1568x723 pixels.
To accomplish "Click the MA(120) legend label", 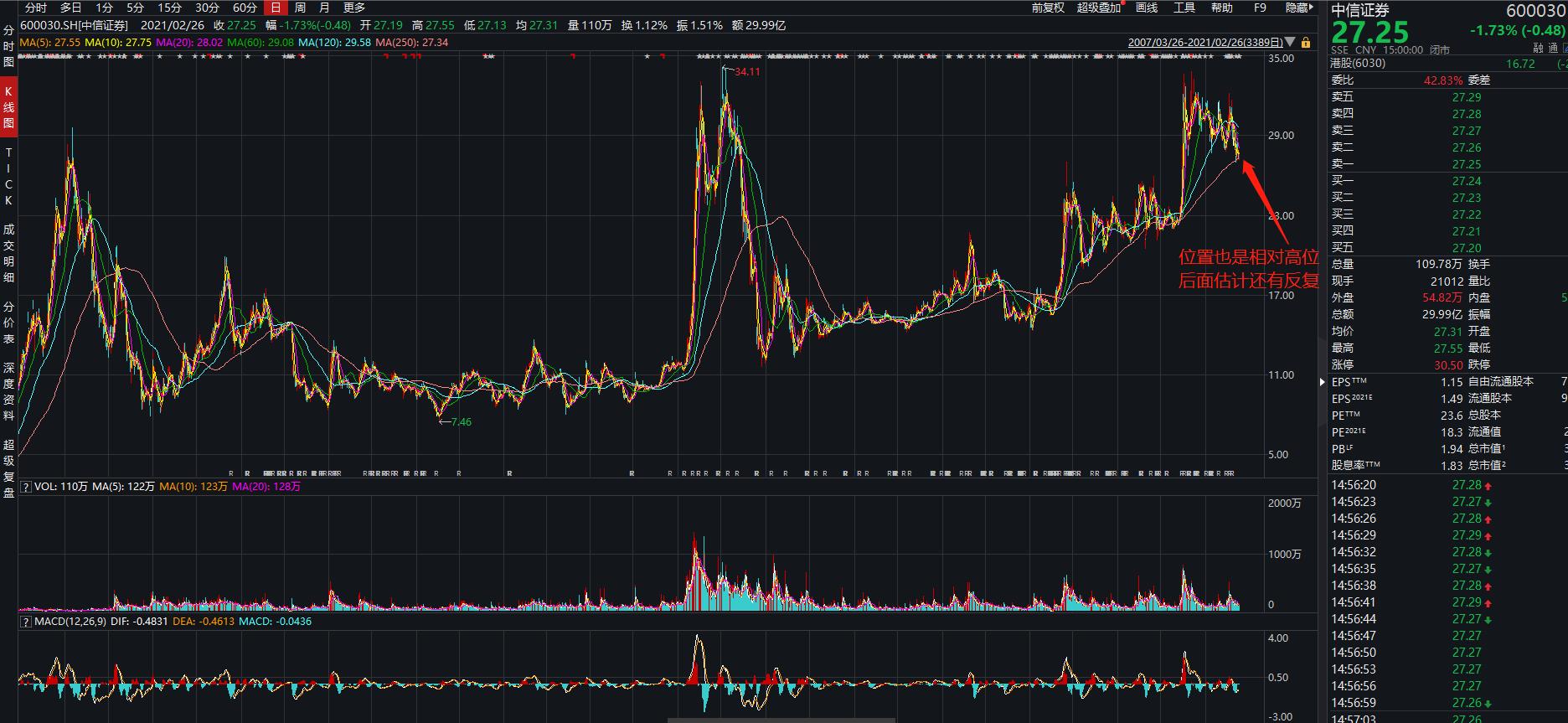I will [335, 42].
